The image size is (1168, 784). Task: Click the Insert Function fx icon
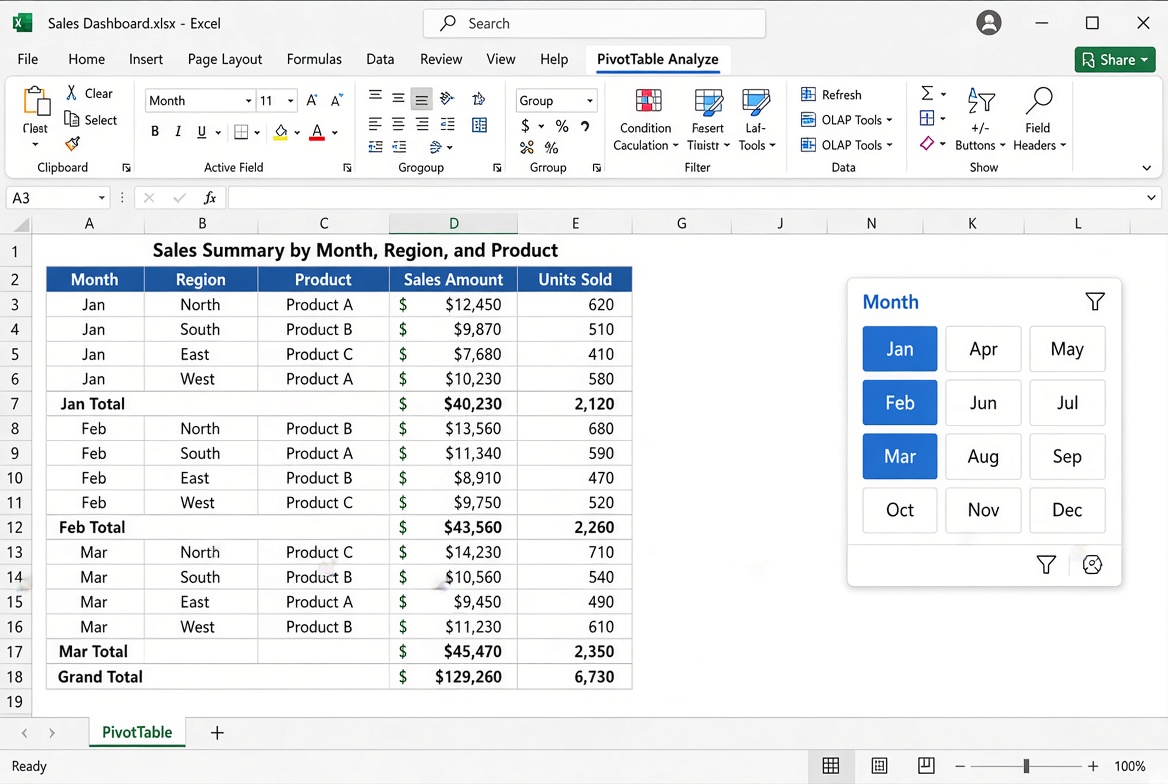(210, 197)
